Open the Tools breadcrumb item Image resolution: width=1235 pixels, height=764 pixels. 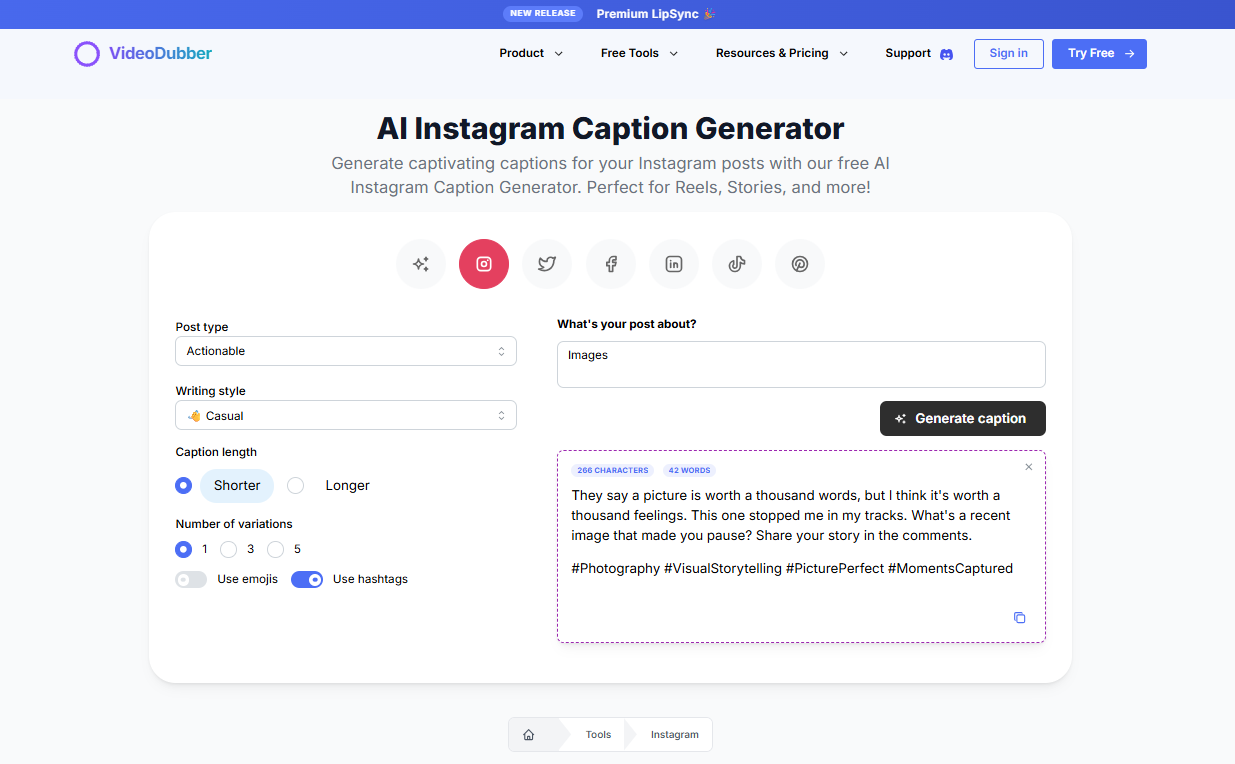pos(598,734)
